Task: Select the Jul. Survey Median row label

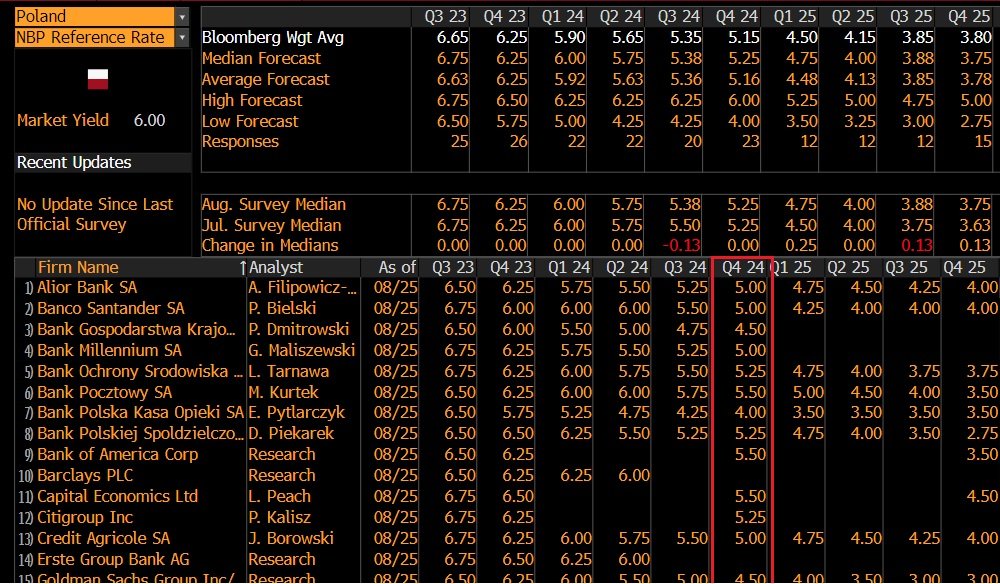Action: coord(271,225)
